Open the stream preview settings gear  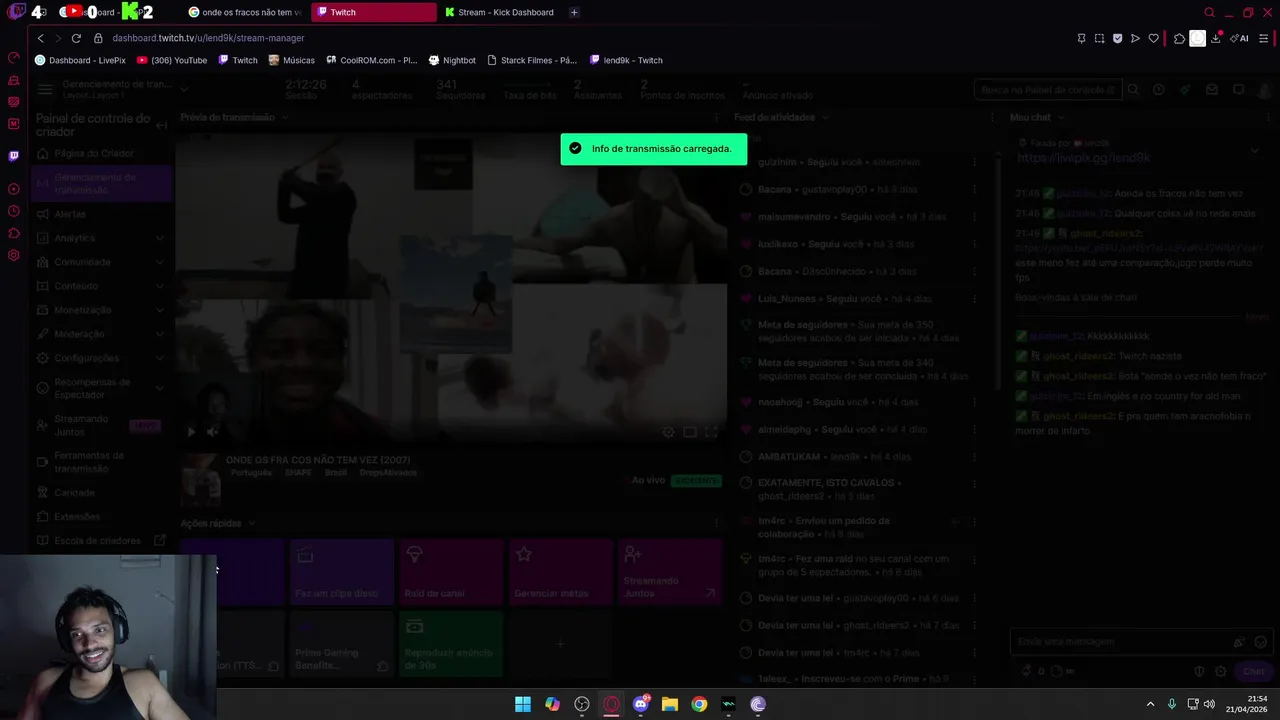tap(668, 432)
